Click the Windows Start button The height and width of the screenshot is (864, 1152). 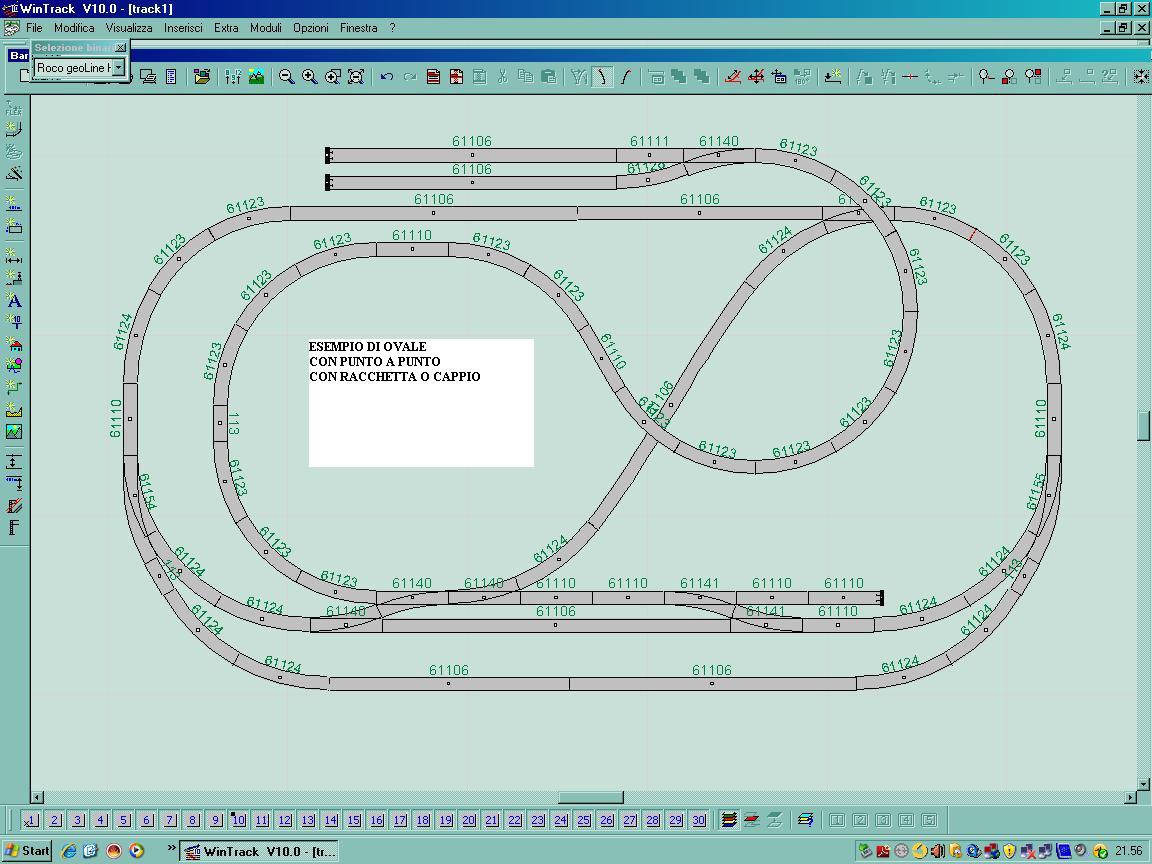pos(26,851)
